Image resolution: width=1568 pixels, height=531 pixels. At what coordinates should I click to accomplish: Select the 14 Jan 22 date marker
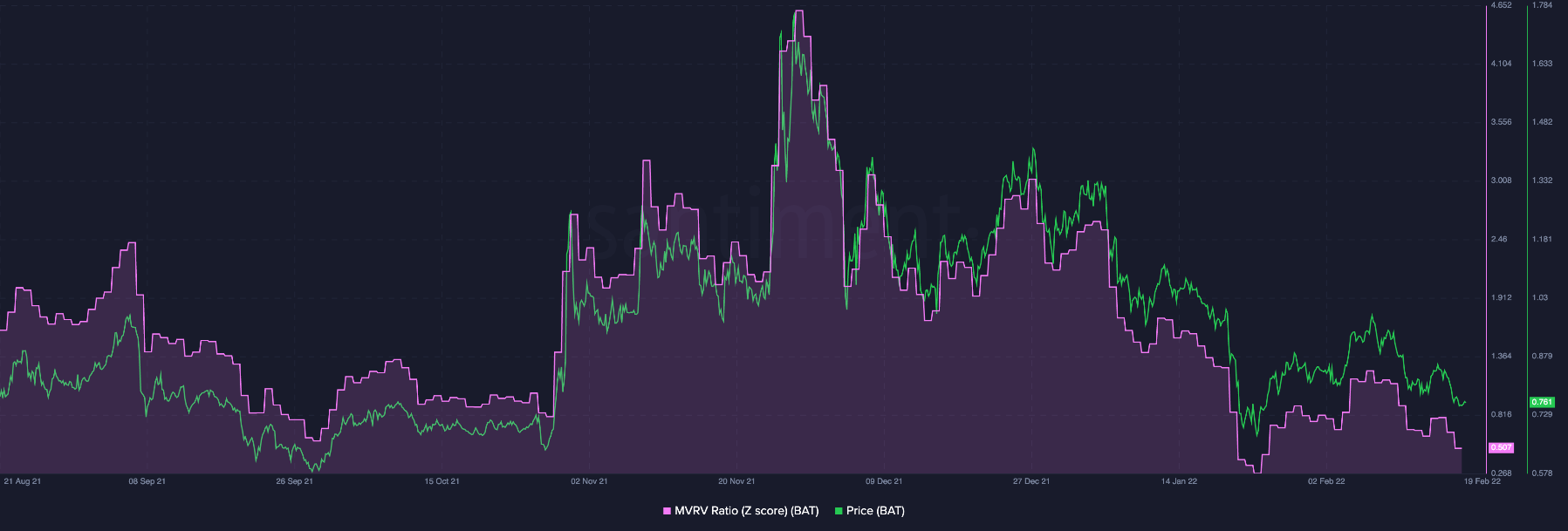click(x=1179, y=481)
